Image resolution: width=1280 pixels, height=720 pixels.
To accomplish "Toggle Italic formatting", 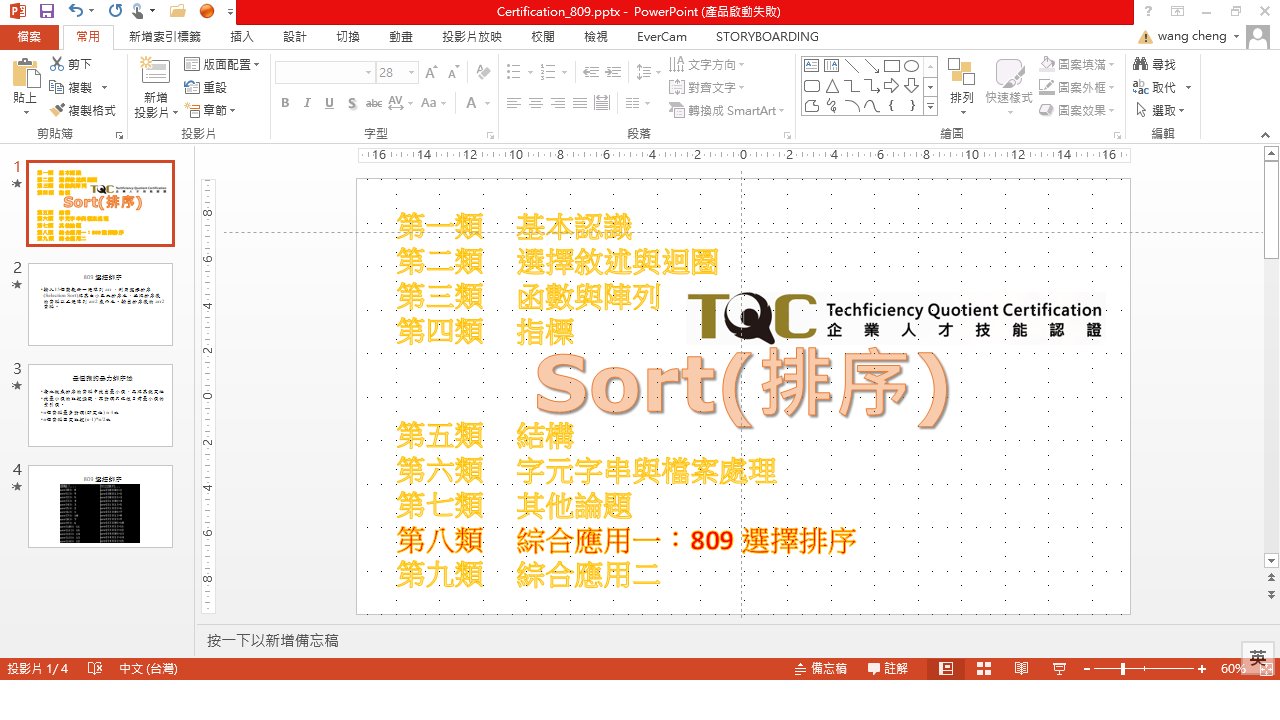I will click(307, 103).
